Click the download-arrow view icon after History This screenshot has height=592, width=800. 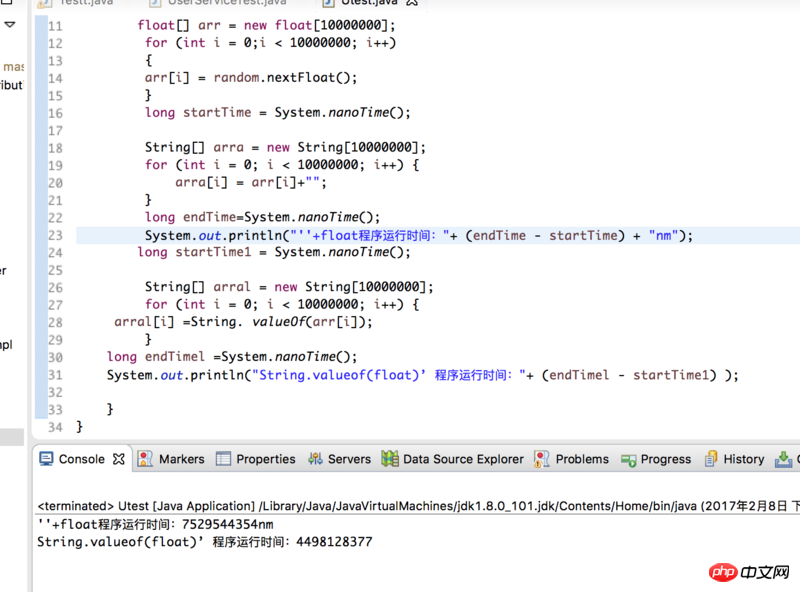[x=783, y=459]
